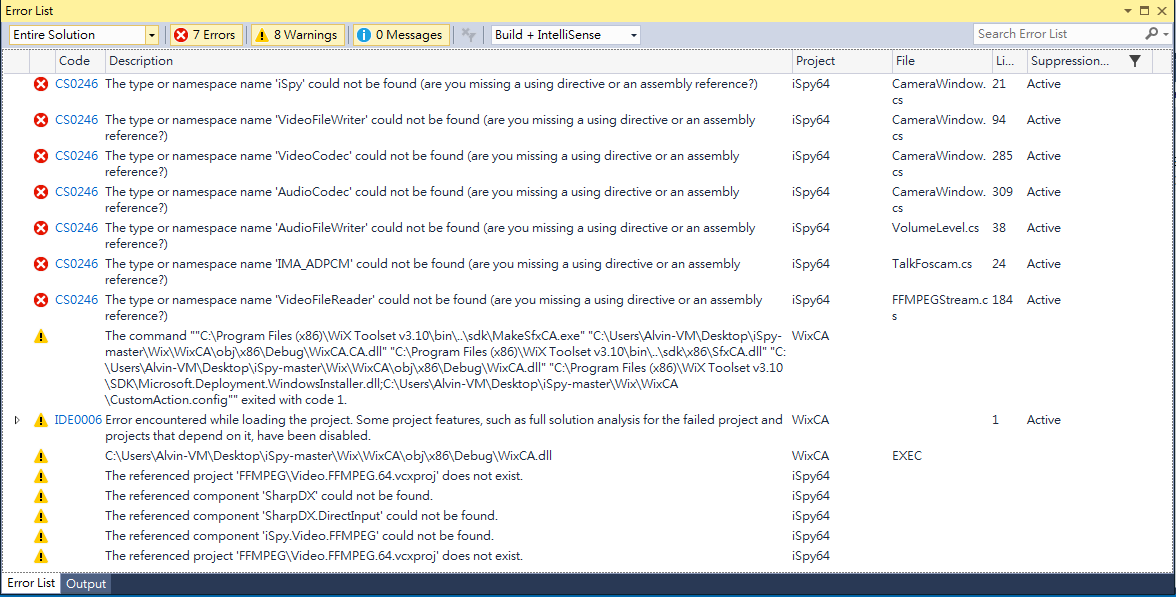Image resolution: width=1176 pixels, height=597 pixels.
Task: Open CS0246 link for 'VideoCodec' error
Action: pyautogui.click(x=76, y=156)
